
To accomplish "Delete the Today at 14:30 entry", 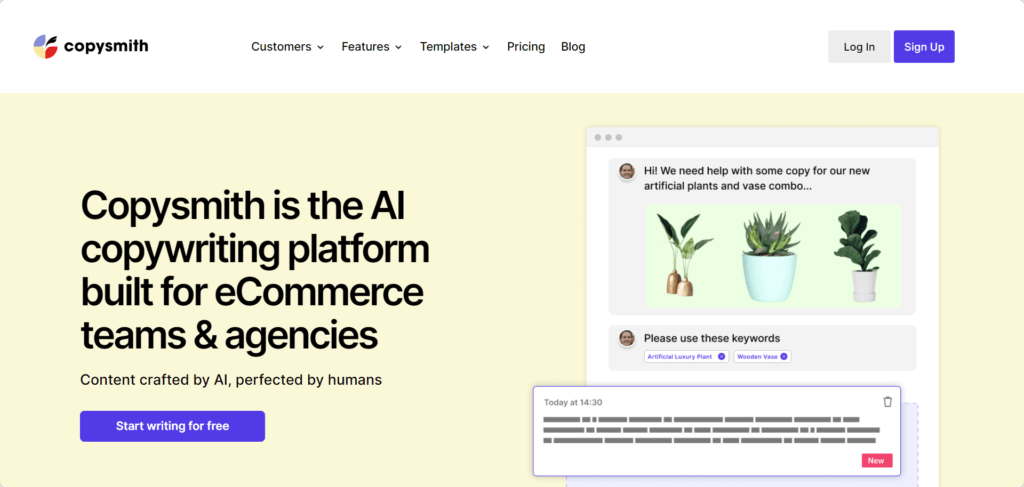I will (888, 402).
